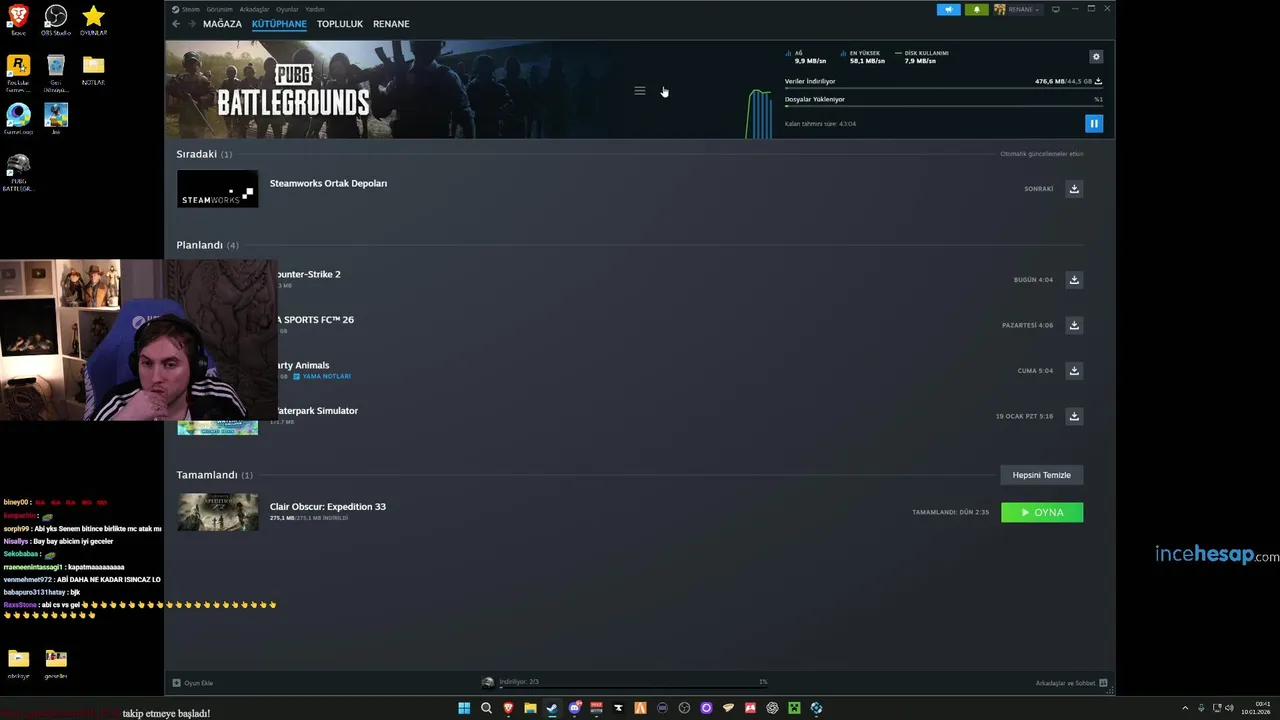Screen dimensions: 1280x720
Task: Open NOTLAR folder on desktop
Action: [94, 70]
